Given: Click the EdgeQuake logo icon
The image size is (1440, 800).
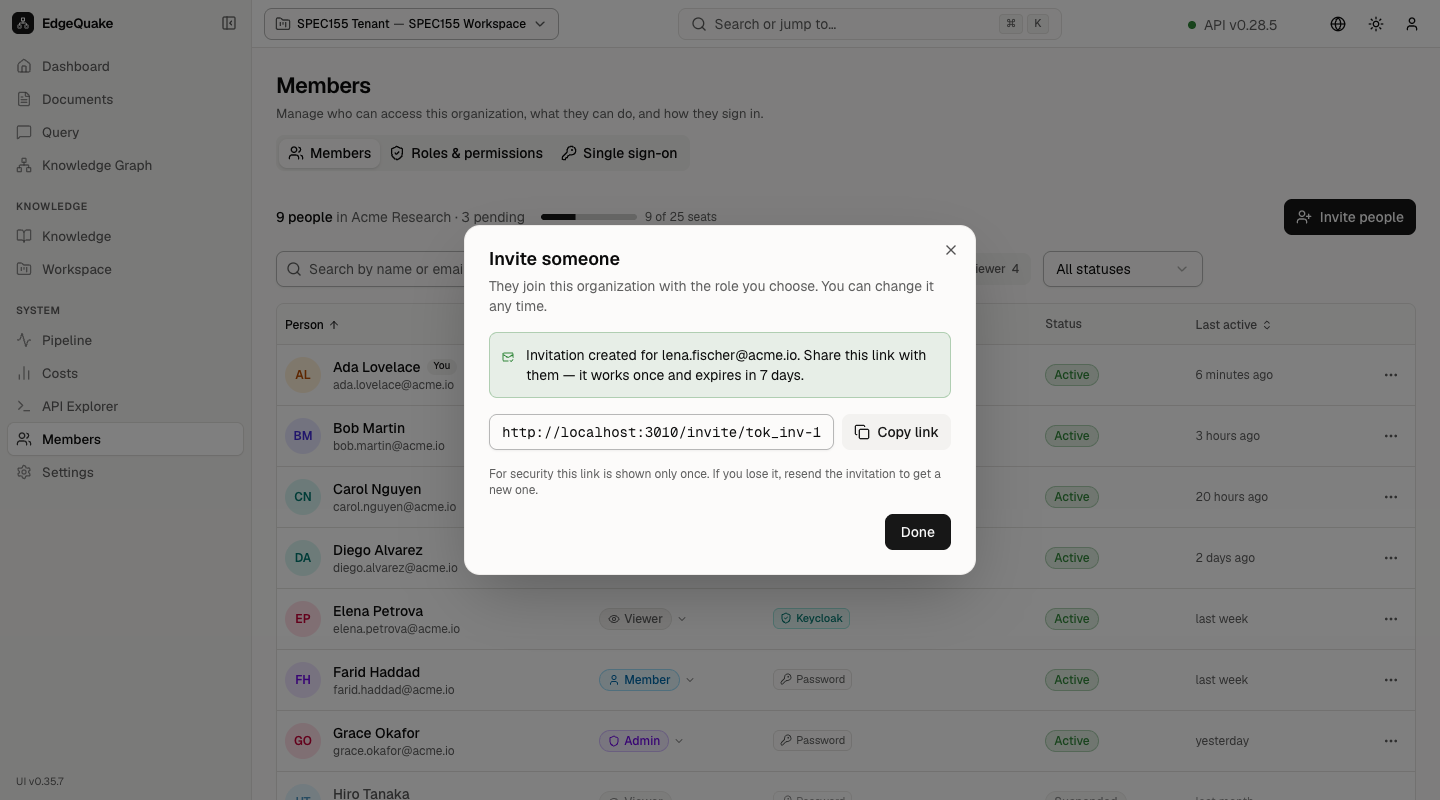Looking at the screenshot, I should tap(23, 23).
